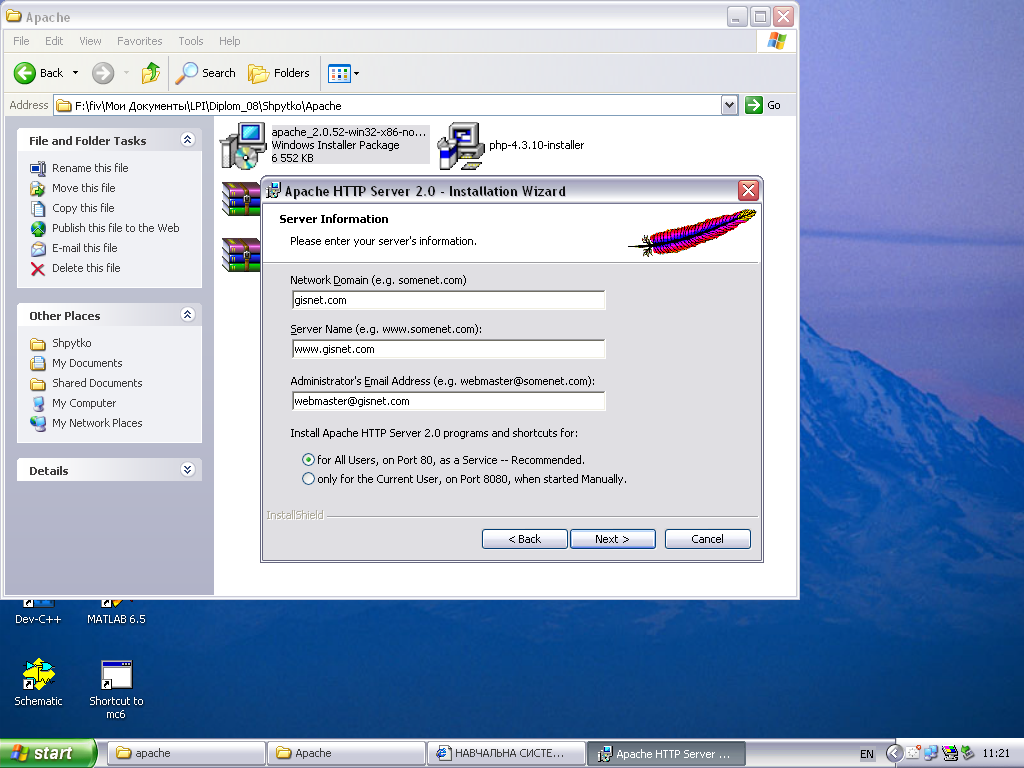Click the Network Domain input field
The height and width of the screenshot is (768, 1024).
point(449,300)
